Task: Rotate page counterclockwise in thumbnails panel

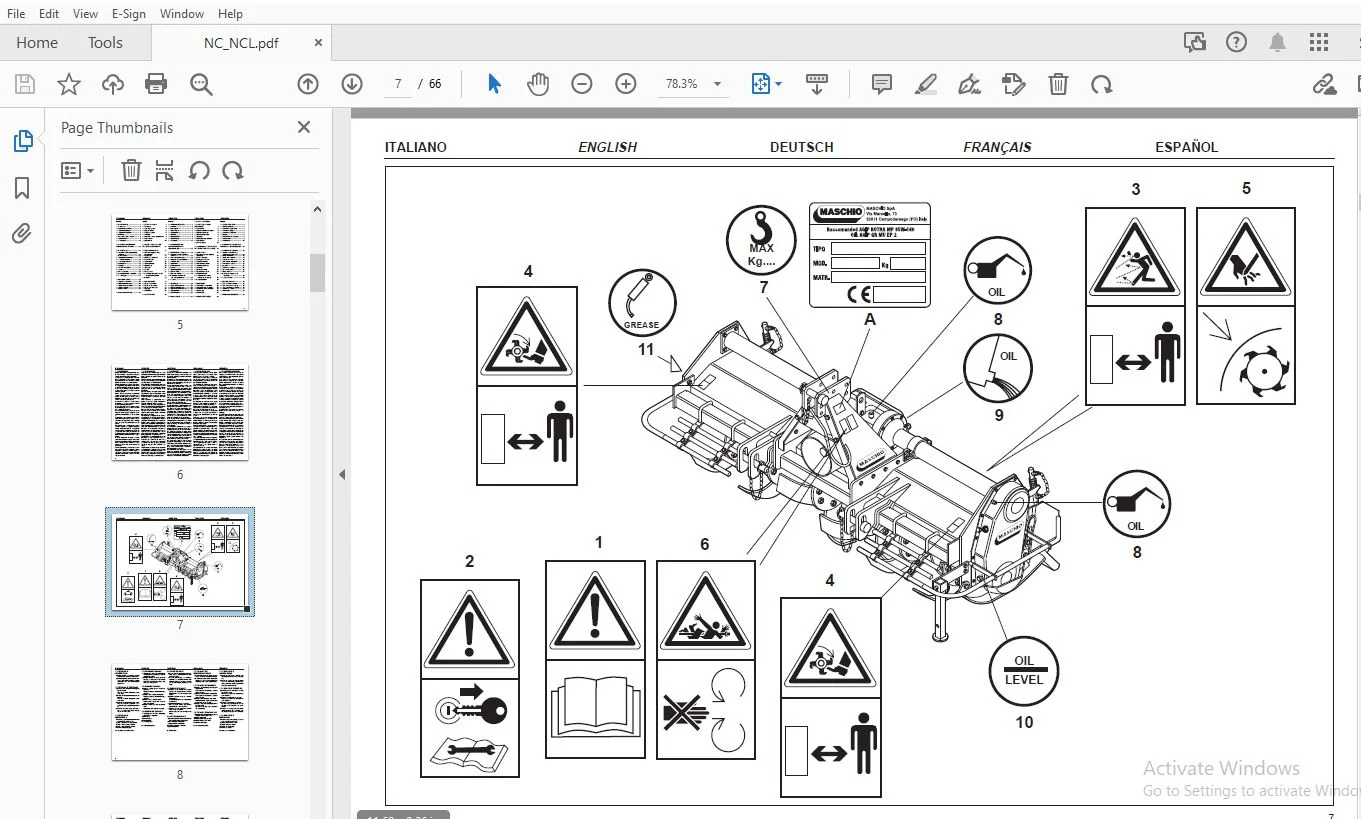Action: coord(199,171)
